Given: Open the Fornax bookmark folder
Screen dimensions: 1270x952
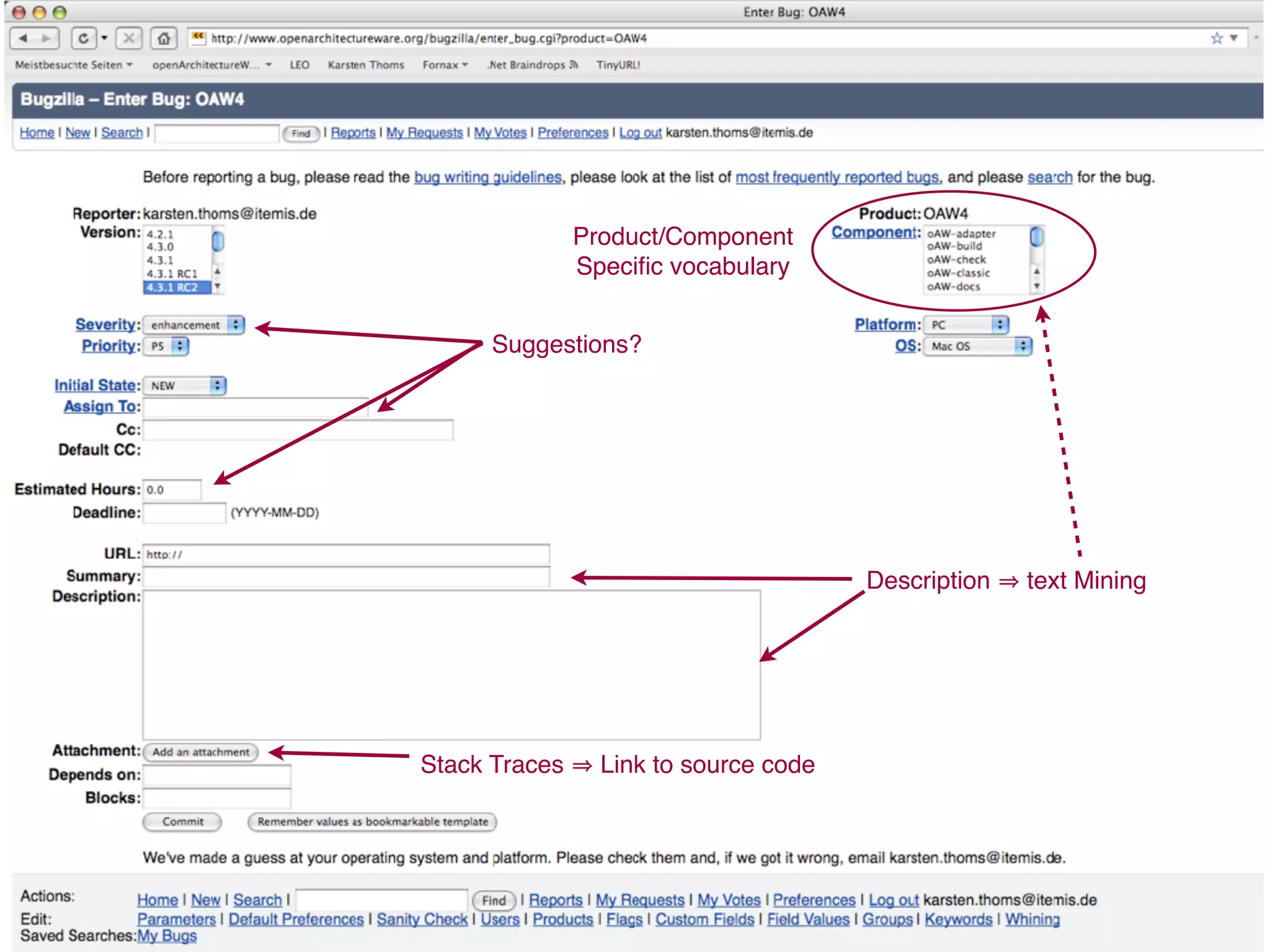Looking at the screenshot, I should [445, 65].
